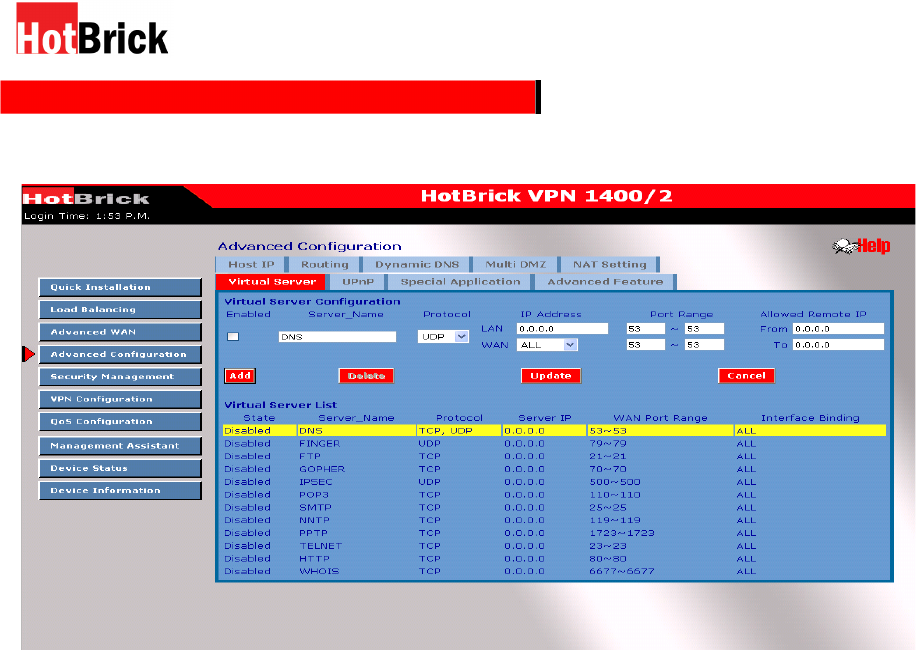Click the HotBrick logo in header
This screenshot has height=650, width=916.
coord(86,199)
